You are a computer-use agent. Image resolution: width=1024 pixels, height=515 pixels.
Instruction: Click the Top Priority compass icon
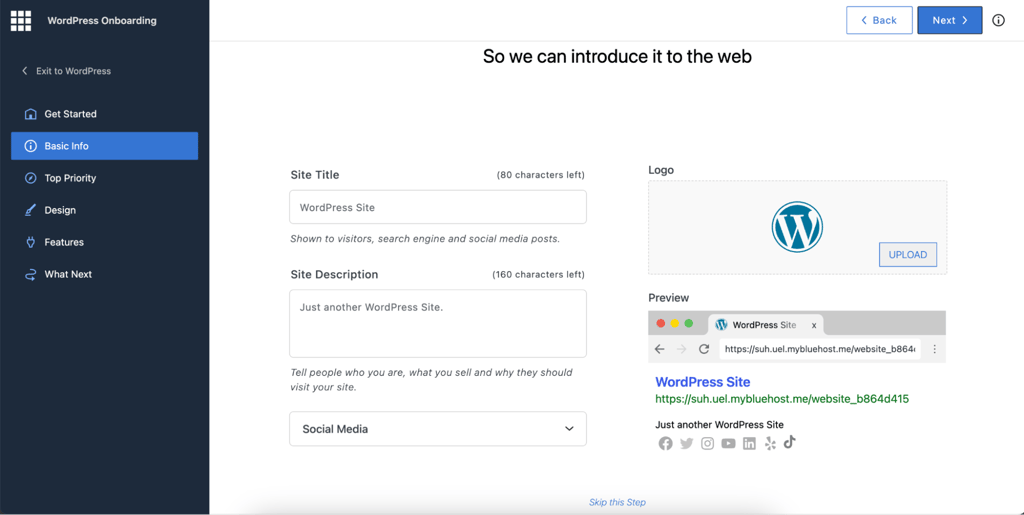click(30, 178)
